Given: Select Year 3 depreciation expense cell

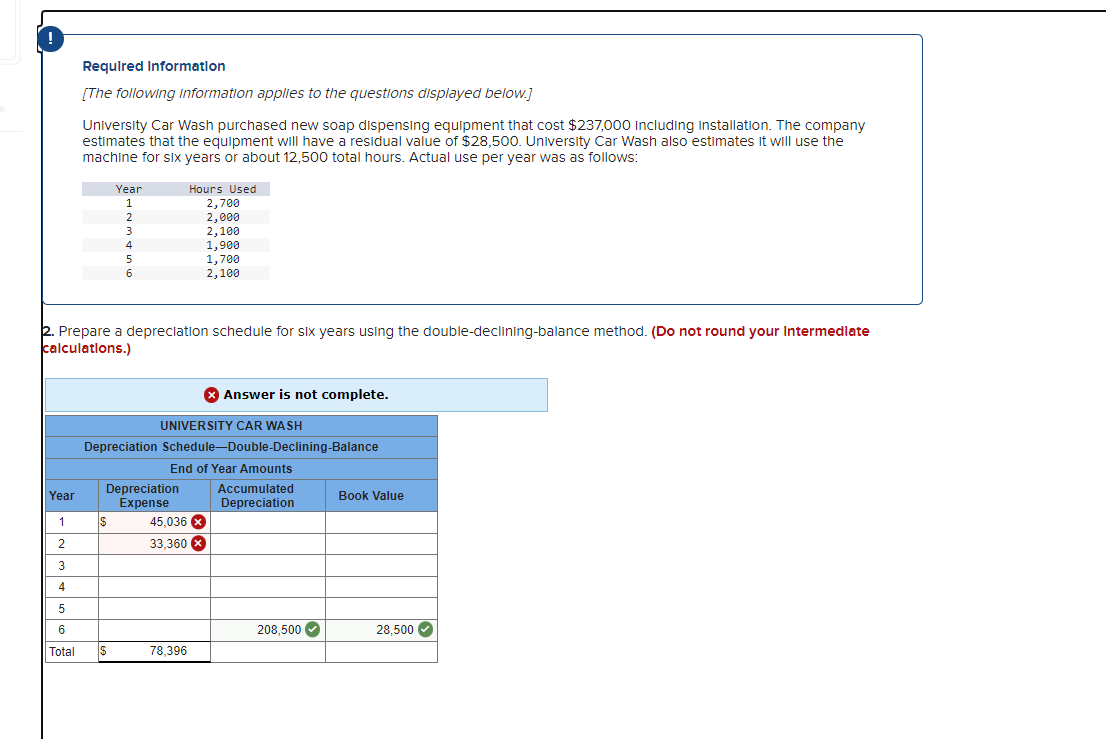Looking at the screenshot, I should 154,566.
